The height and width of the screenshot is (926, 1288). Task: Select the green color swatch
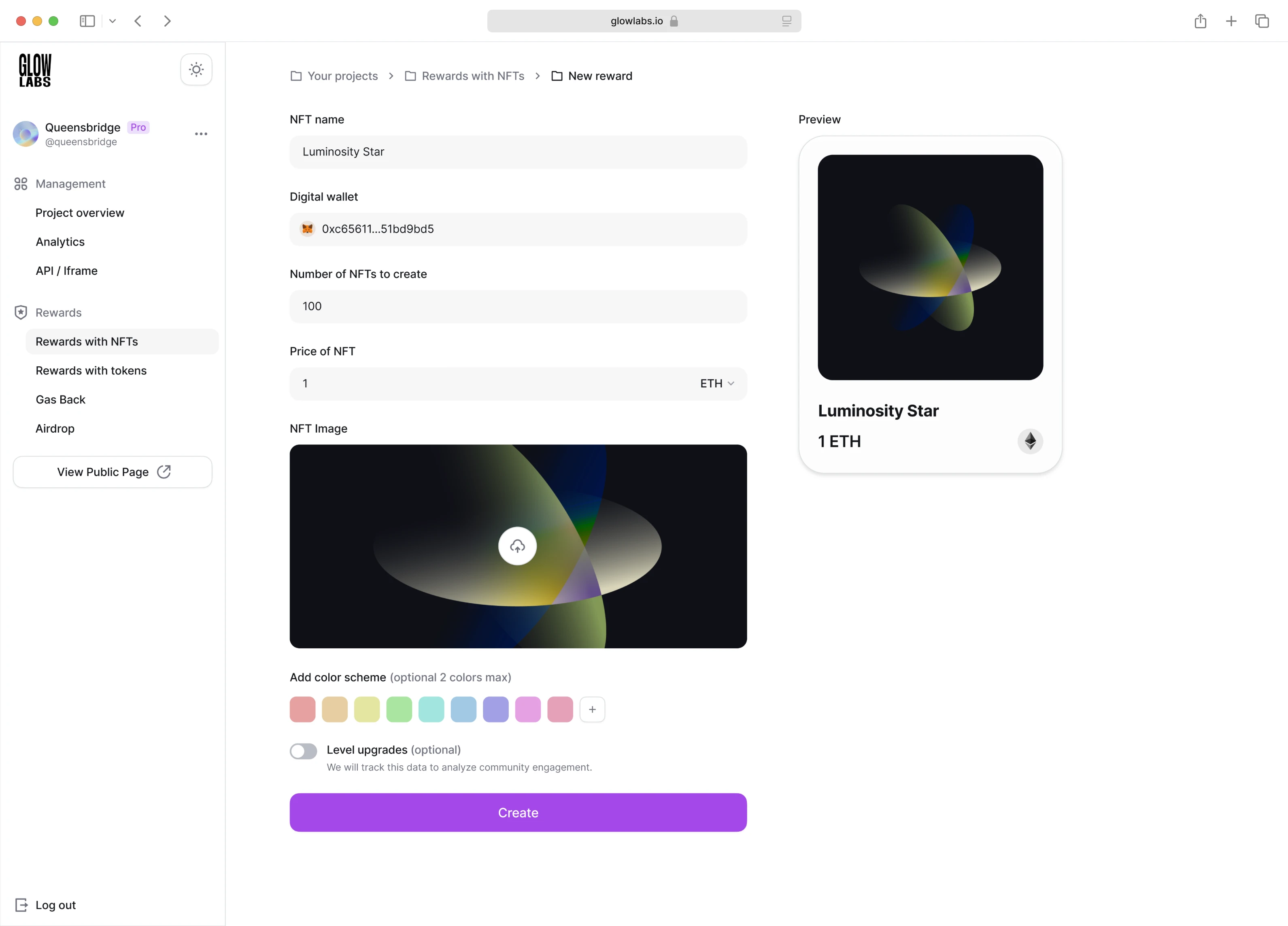tap(399, 709)
